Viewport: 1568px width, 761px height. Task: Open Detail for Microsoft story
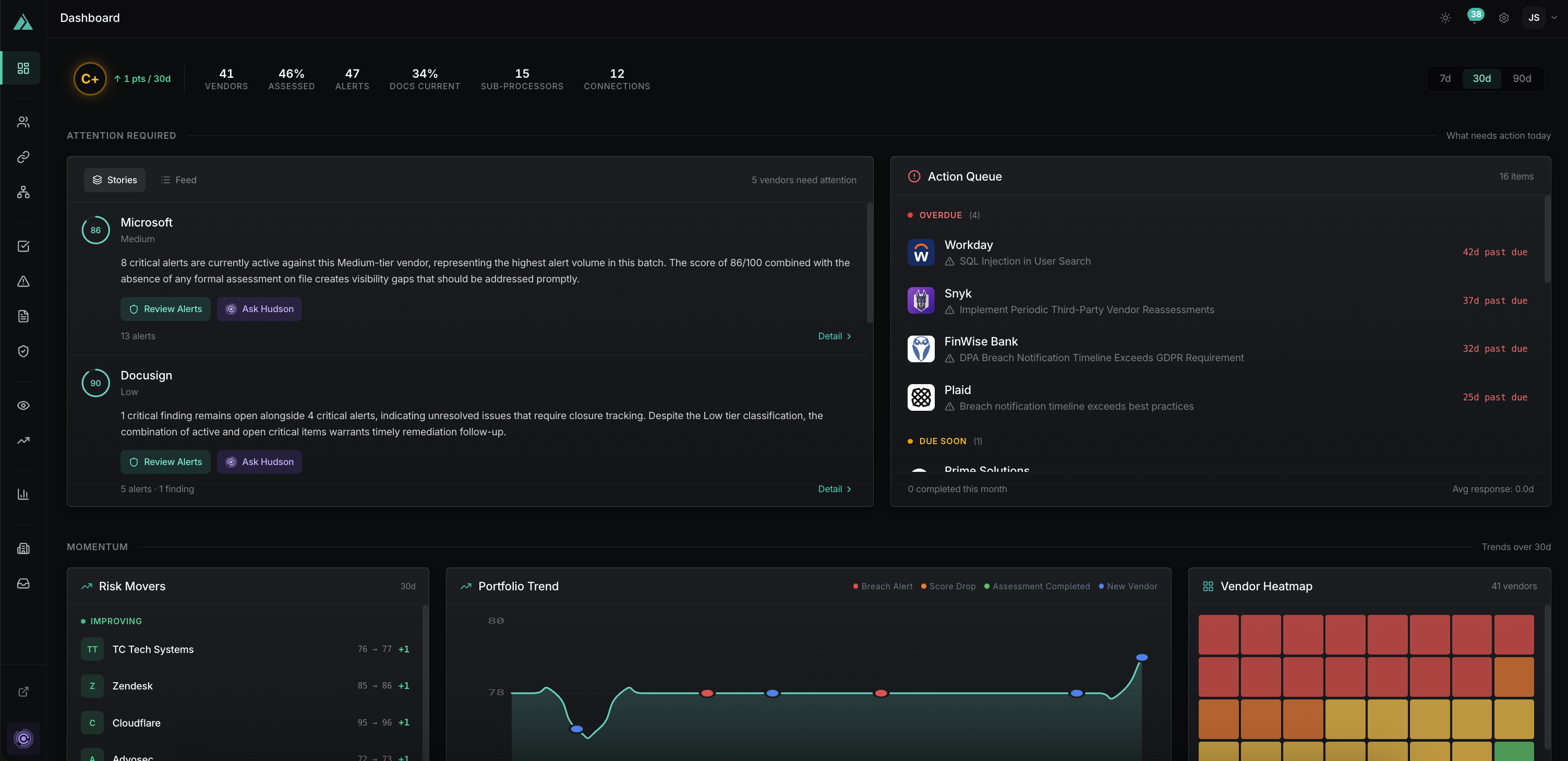[835, 336]
